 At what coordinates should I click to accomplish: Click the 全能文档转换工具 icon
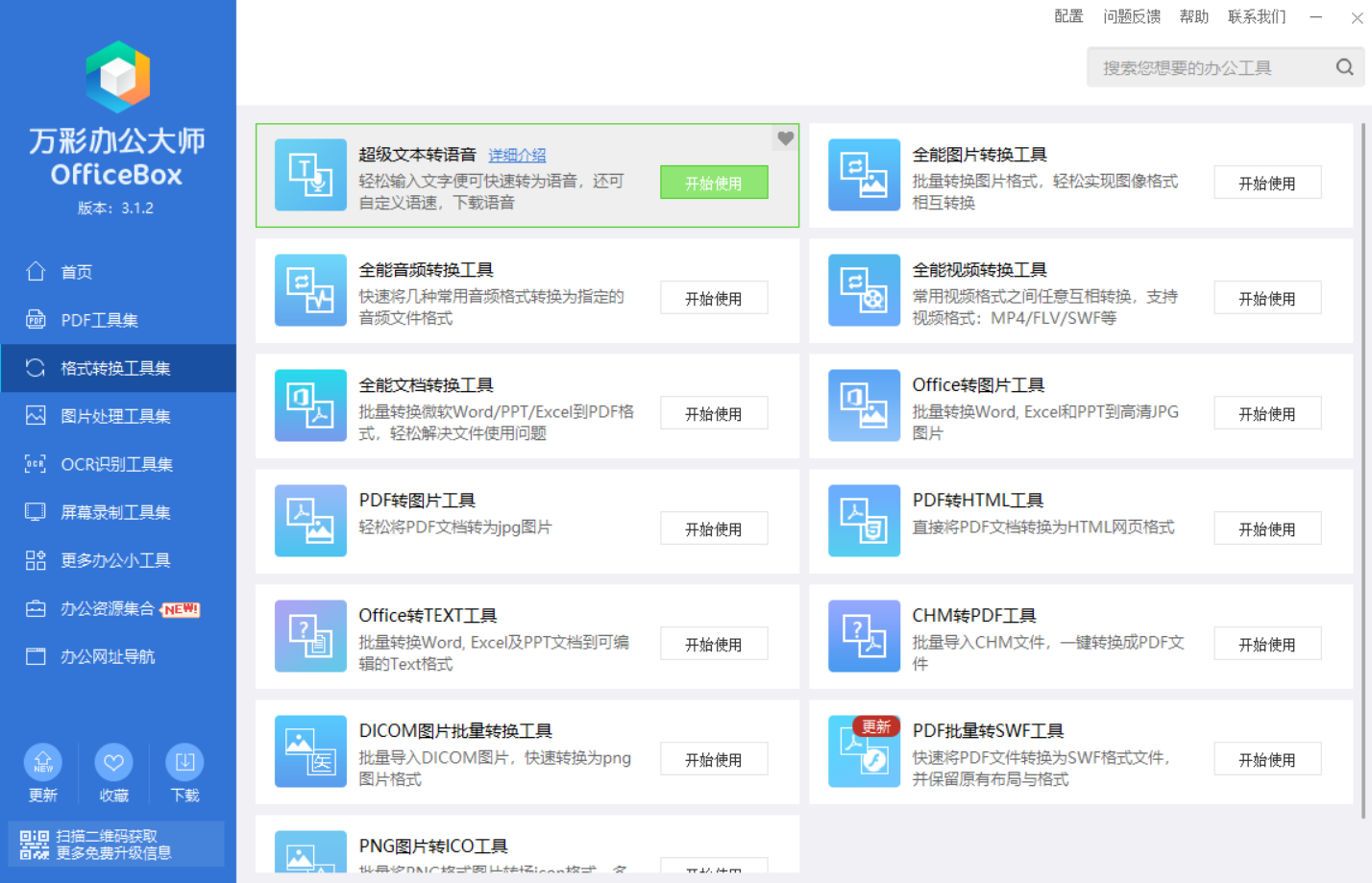click(x=310, y=405)
